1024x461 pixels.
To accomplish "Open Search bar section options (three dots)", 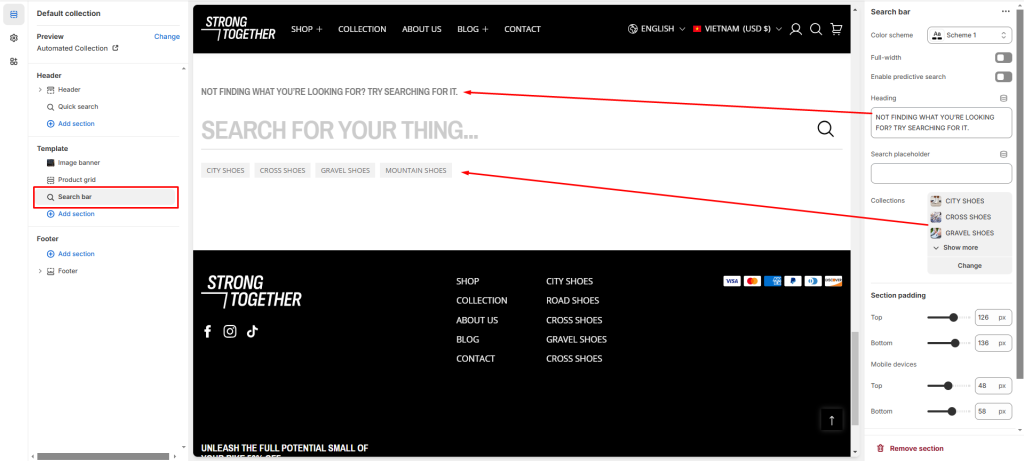I will pyautogui.click(x=1006, y=12).
